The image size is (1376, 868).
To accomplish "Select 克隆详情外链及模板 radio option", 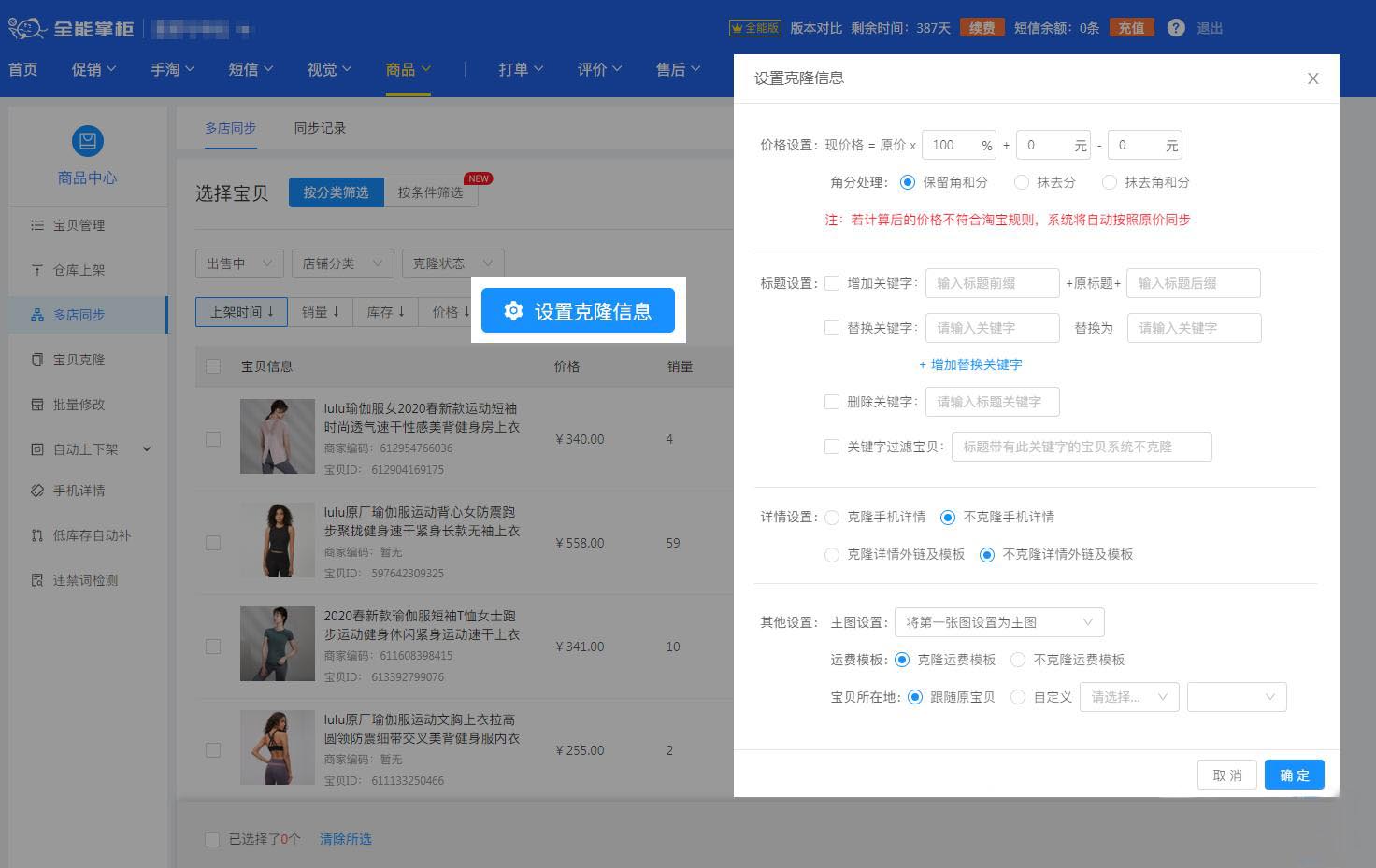I will [832, 554].
